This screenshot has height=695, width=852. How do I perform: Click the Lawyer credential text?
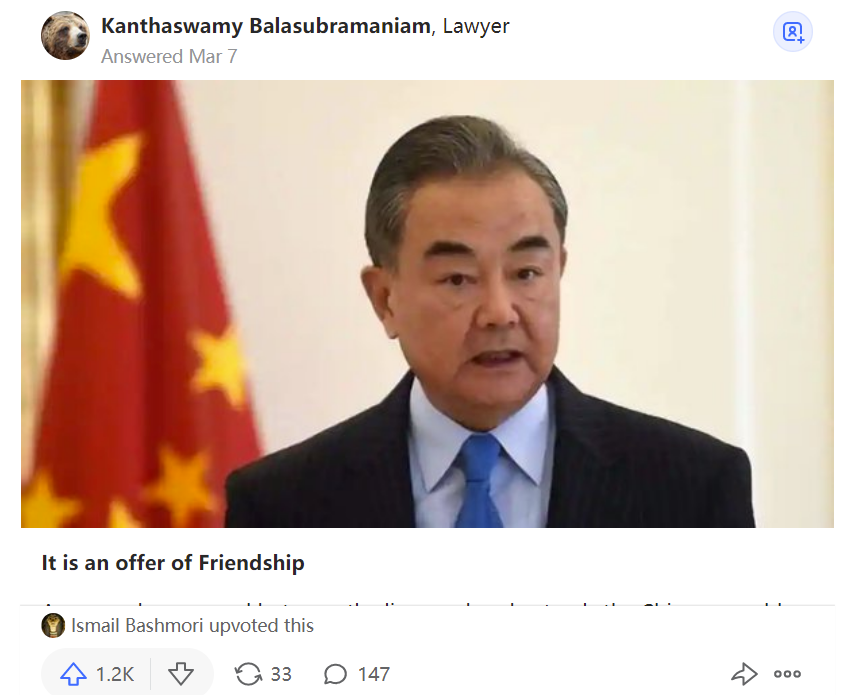point(476,26)
